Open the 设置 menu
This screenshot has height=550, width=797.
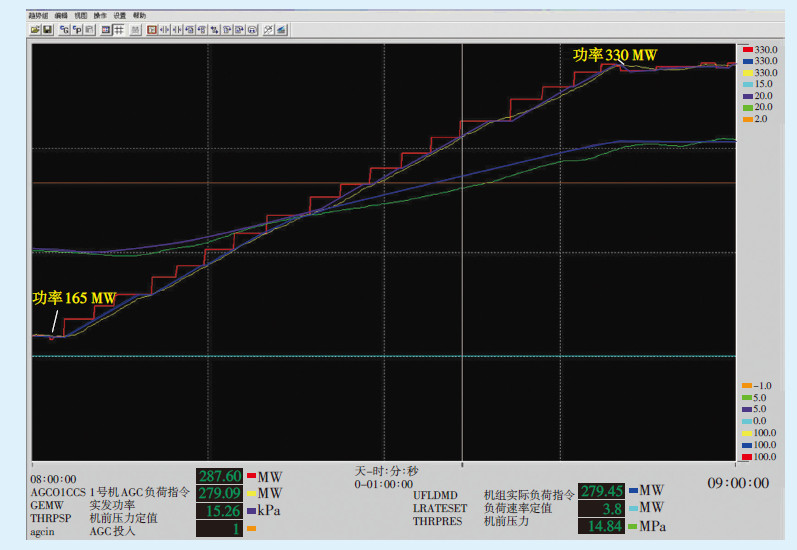coord(119,16)
